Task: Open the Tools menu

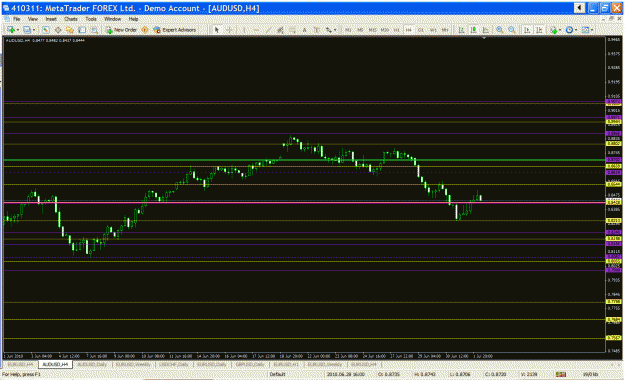Action: point(91,19)
